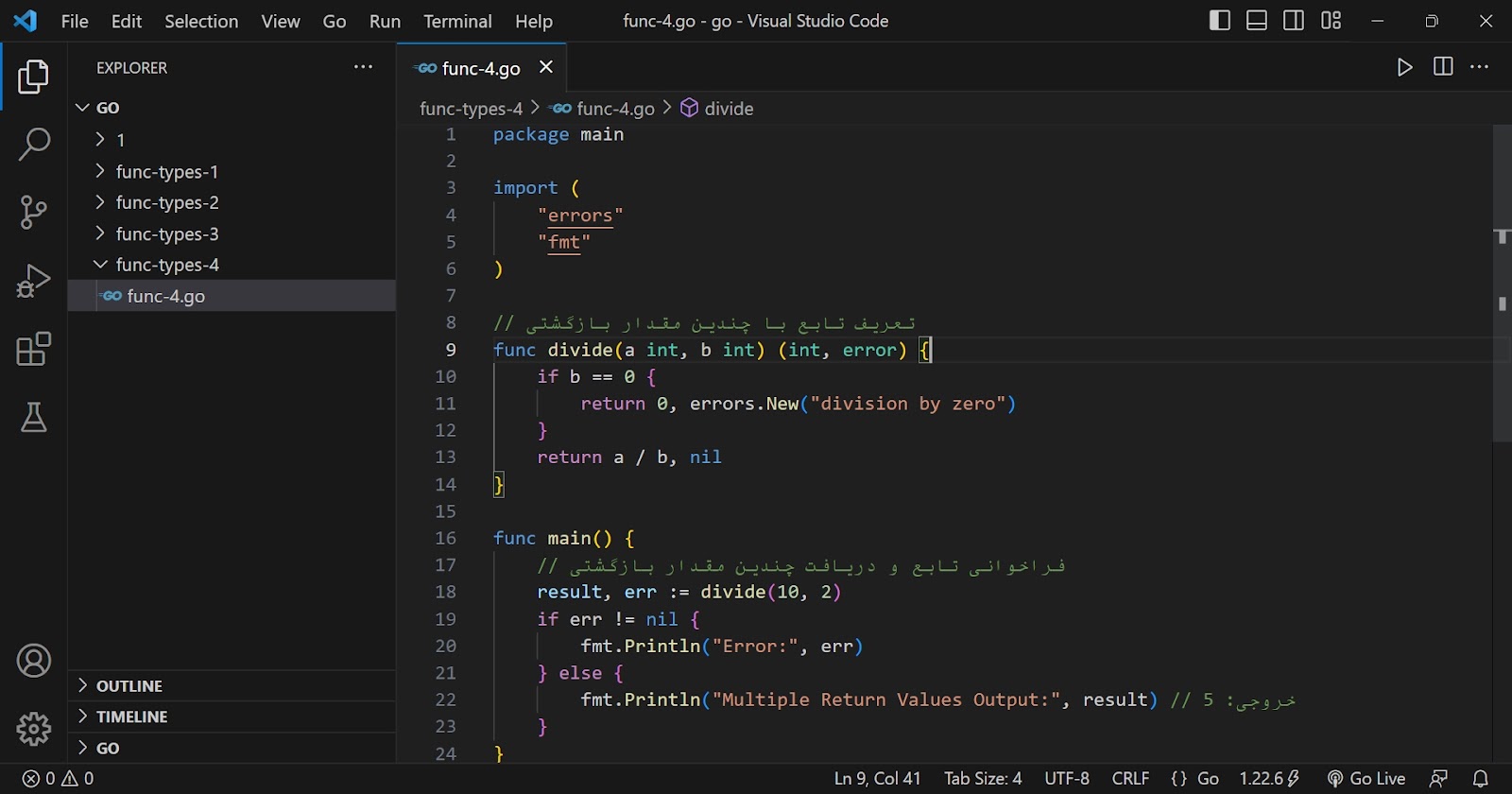
Task: Select func-4.go file in Explorer
Action: click(x=232, y=296)
